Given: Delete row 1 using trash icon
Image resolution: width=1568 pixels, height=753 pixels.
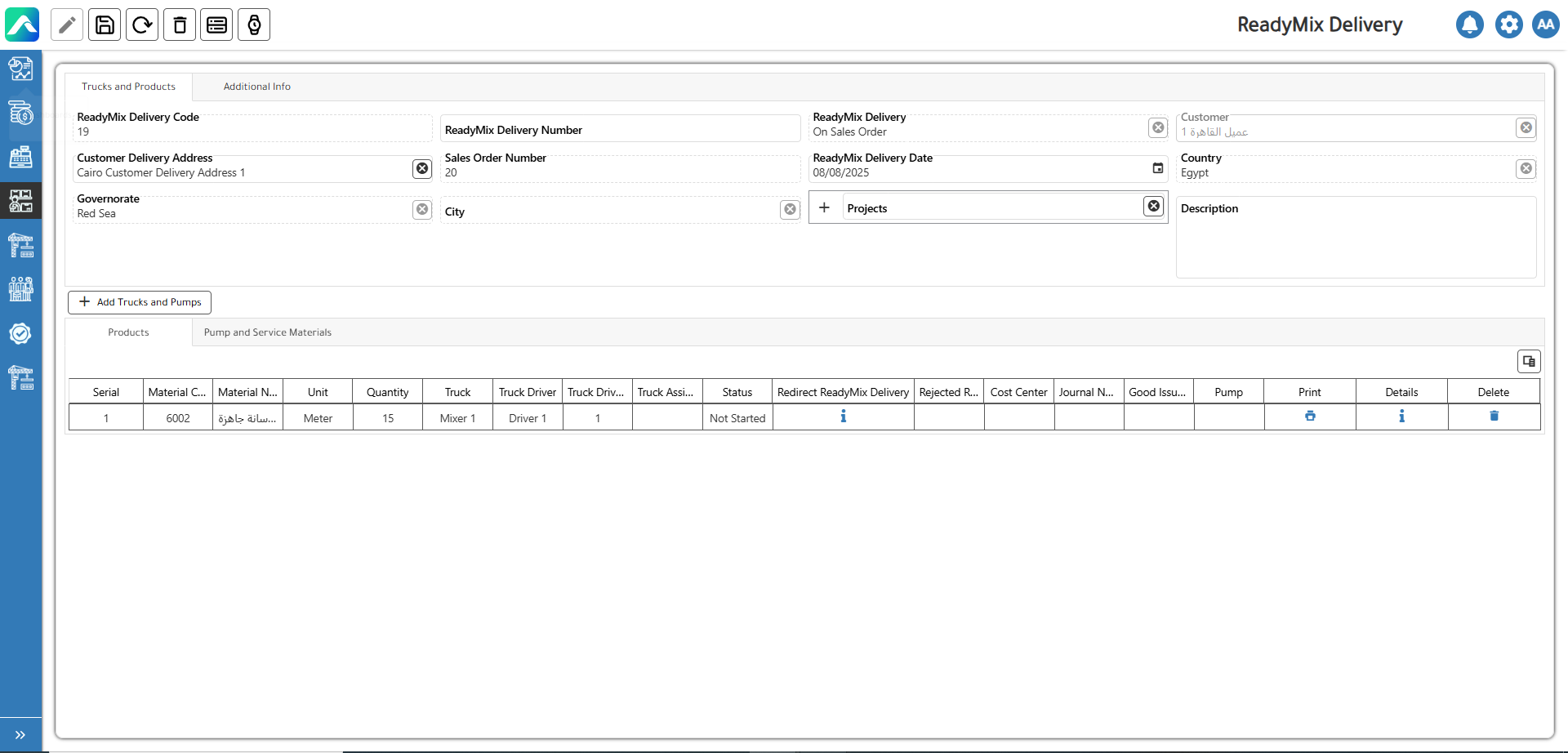Looking at the screenshot, I should pyautogui.click(x=1494, y=417).
